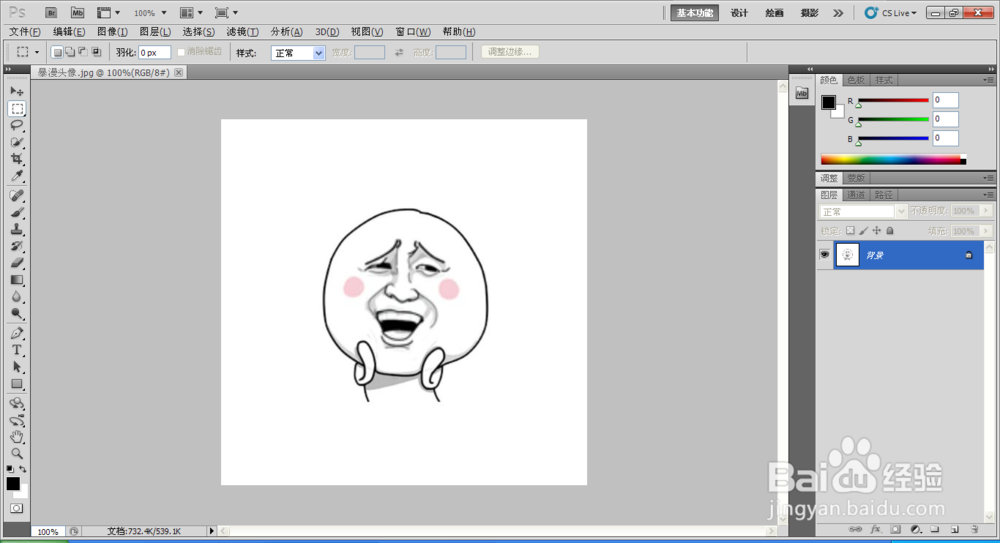Select the Dodge tool
Screen dimensions: 1000x543
pyautogui.click(x=17, y=313)
